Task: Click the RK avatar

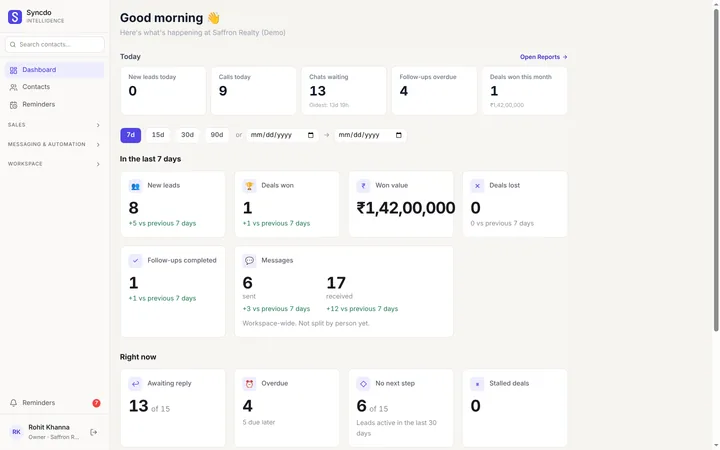Action: click(16, 432)
